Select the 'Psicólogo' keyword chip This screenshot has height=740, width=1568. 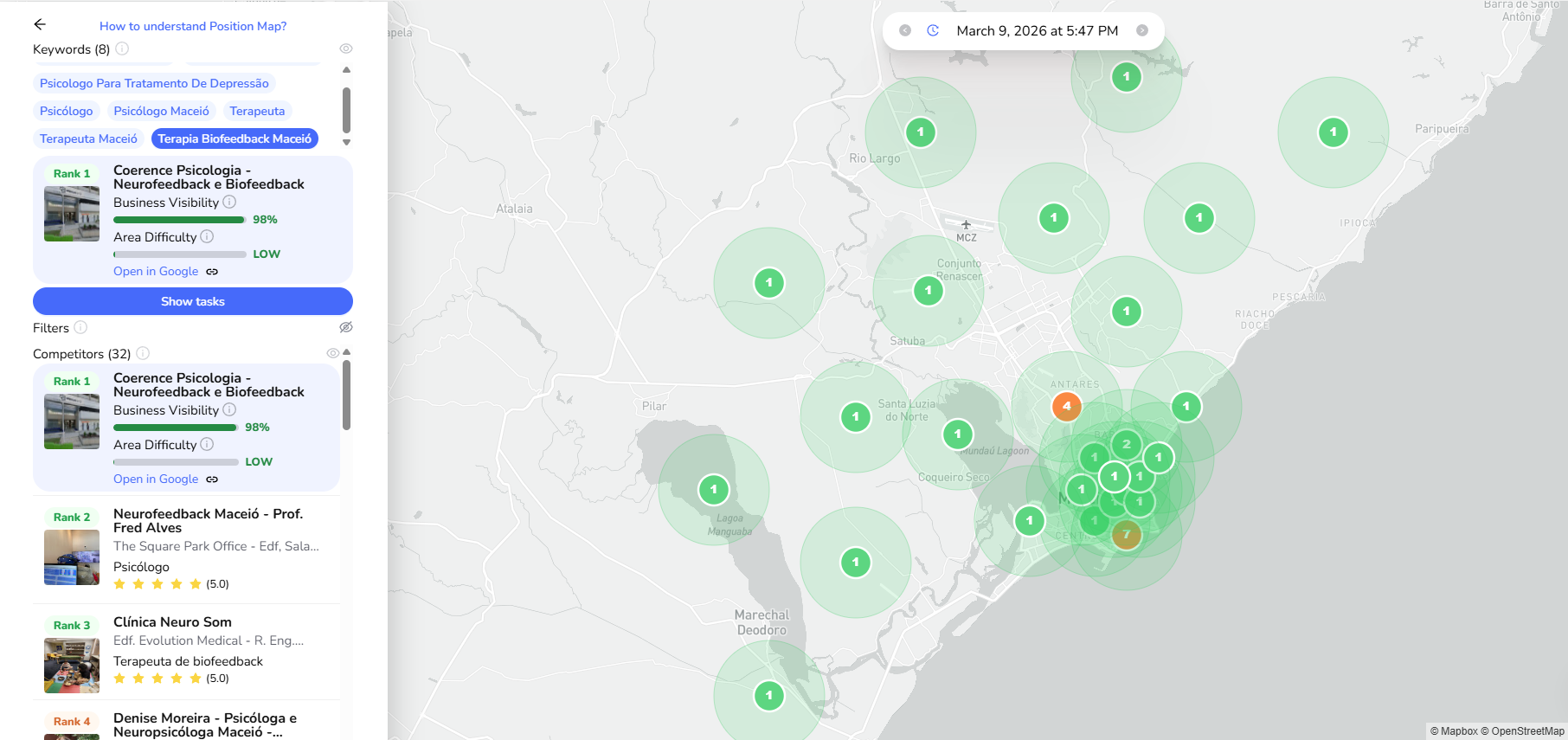(67, 111)
